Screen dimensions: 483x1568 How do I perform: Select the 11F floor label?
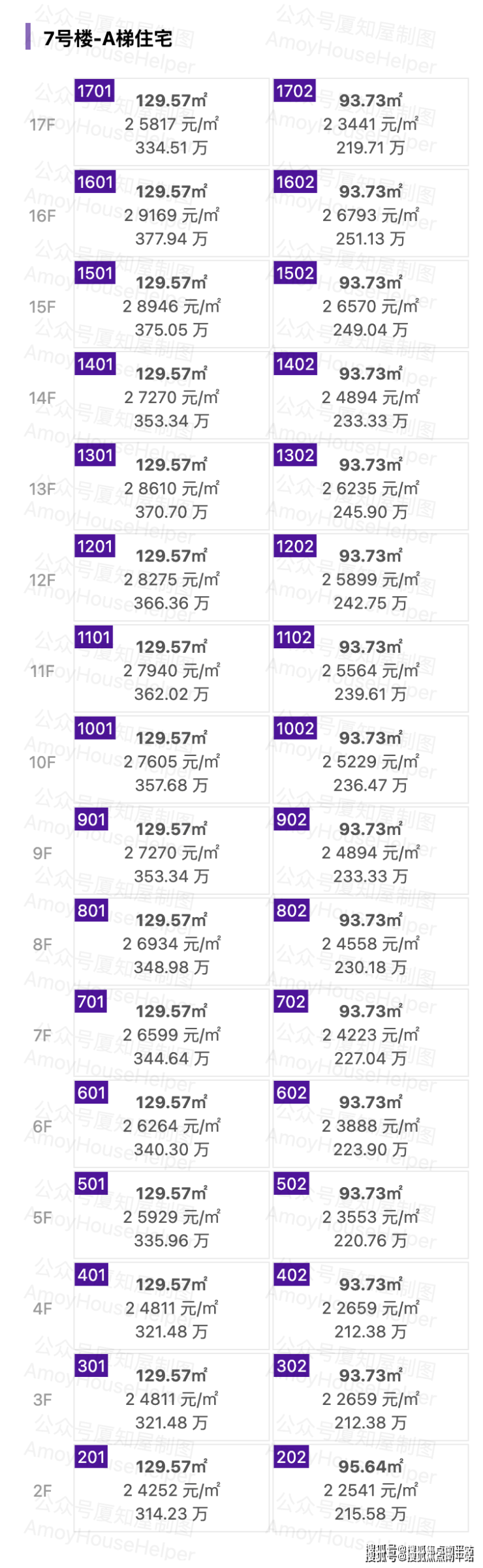tap(42, 671)
